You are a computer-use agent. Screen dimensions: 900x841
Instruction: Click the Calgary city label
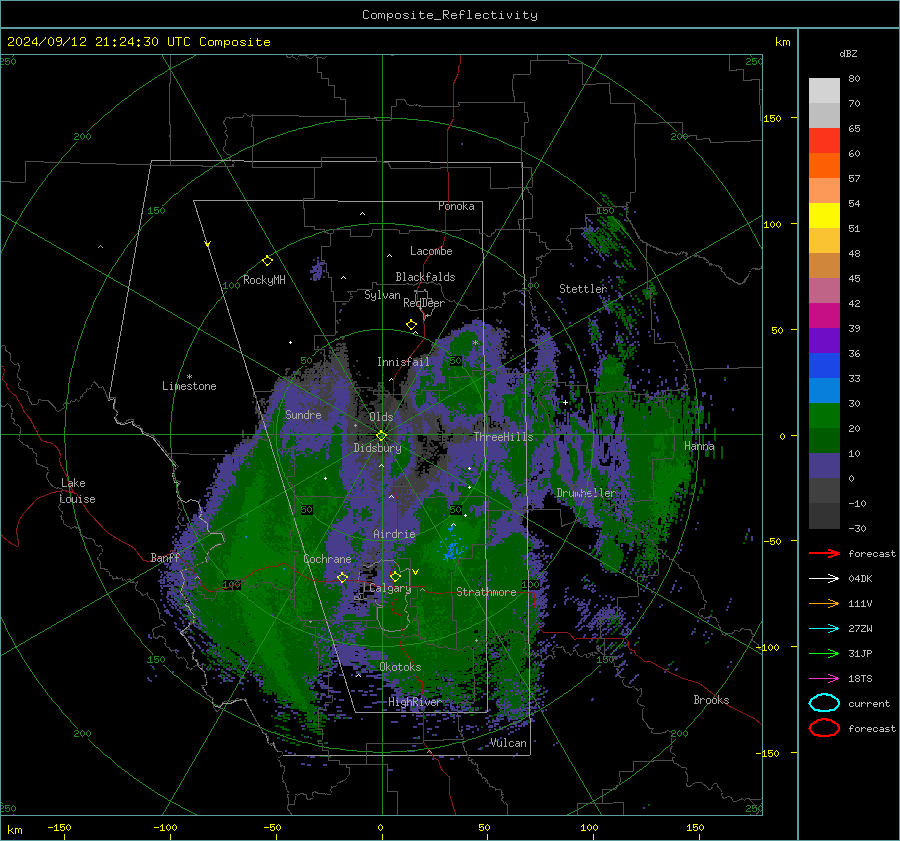(x=390, y=588)
